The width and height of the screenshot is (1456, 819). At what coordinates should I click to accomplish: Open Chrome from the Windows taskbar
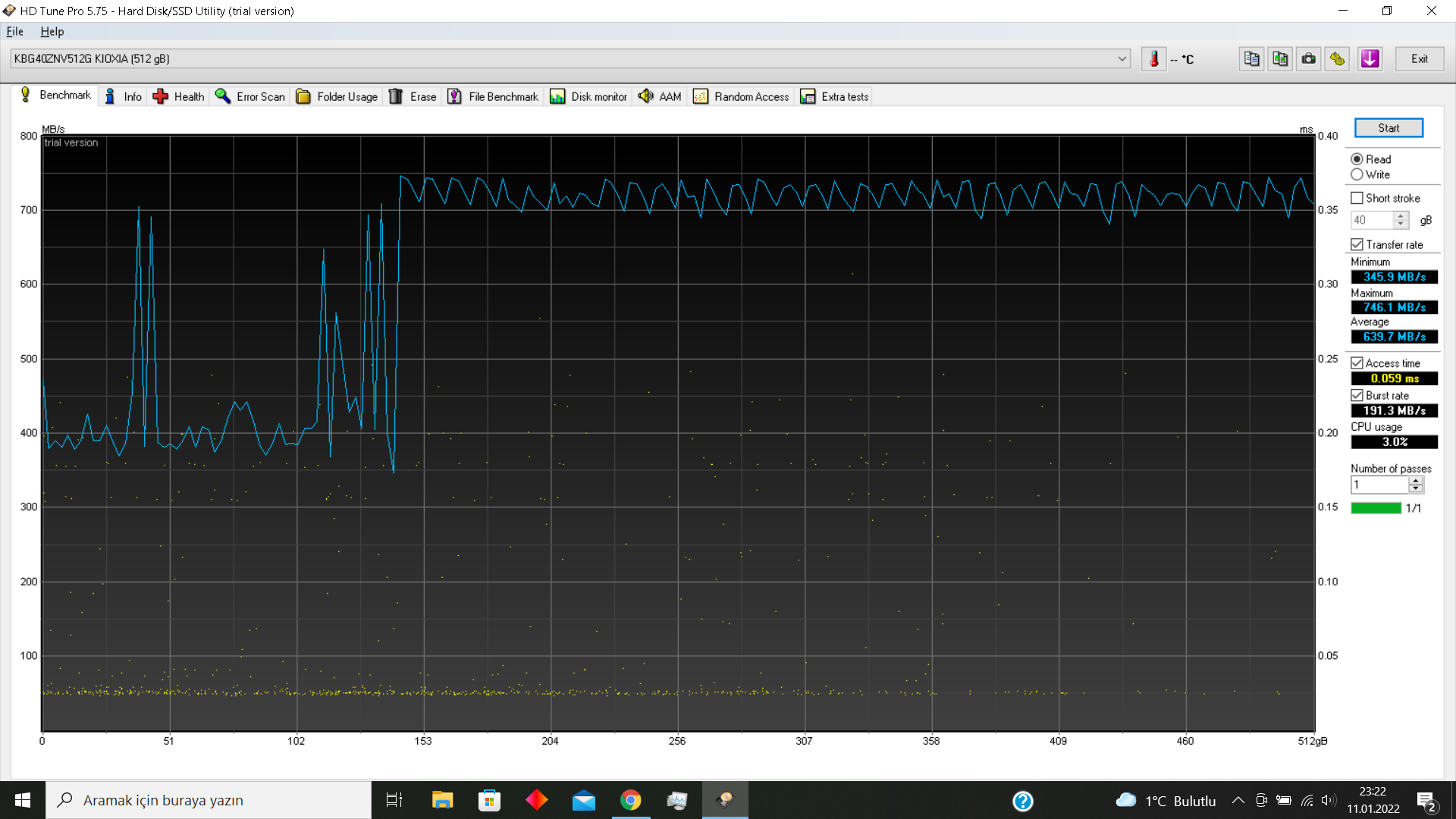(x=630, y=800)
